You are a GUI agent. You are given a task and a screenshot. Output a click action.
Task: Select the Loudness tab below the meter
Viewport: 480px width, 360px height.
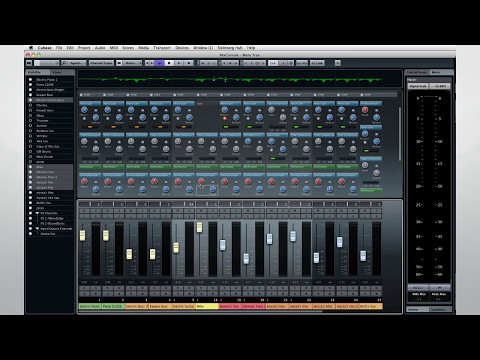pyautogui.click(x=440, y=310)
